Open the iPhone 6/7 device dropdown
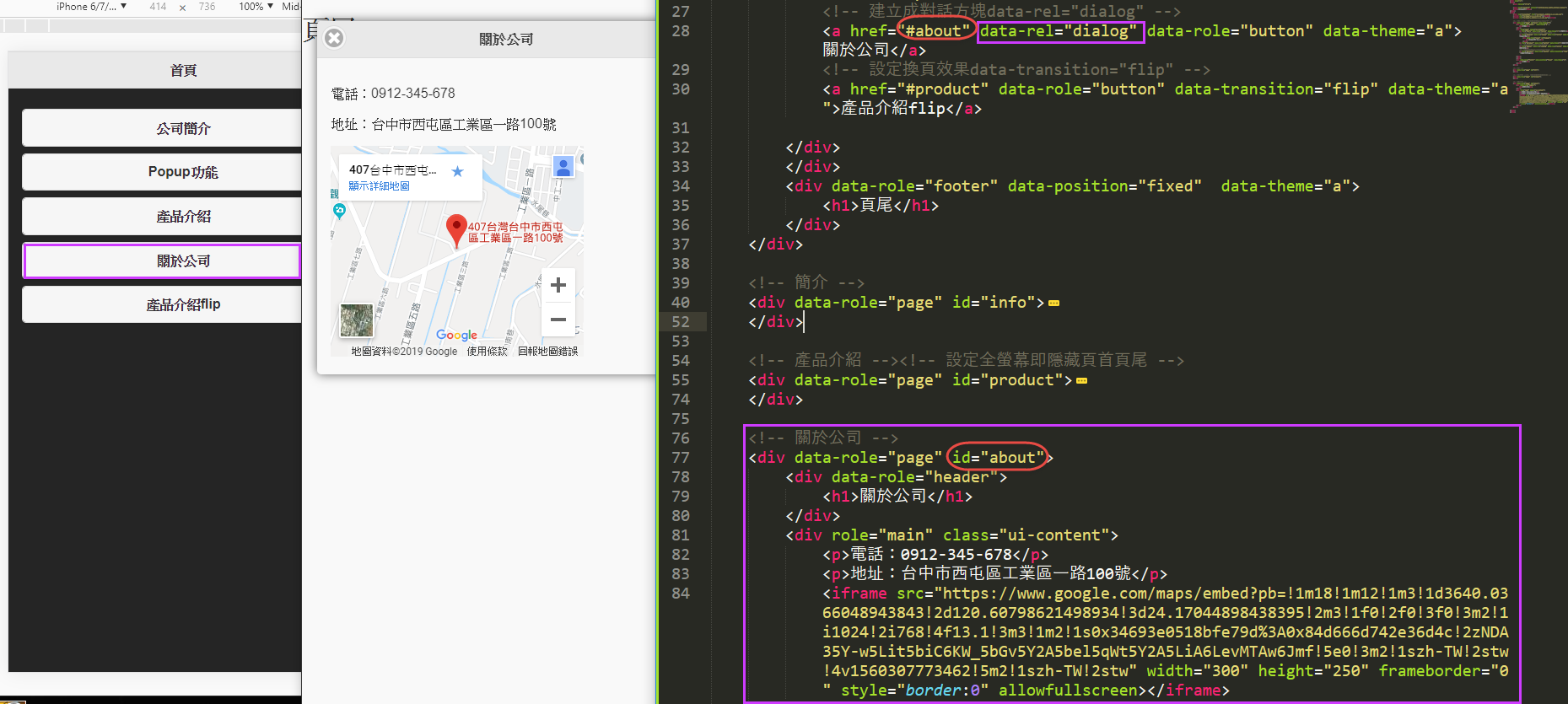The width and height of the screenshot is (1568, 704). click(91, 7)
